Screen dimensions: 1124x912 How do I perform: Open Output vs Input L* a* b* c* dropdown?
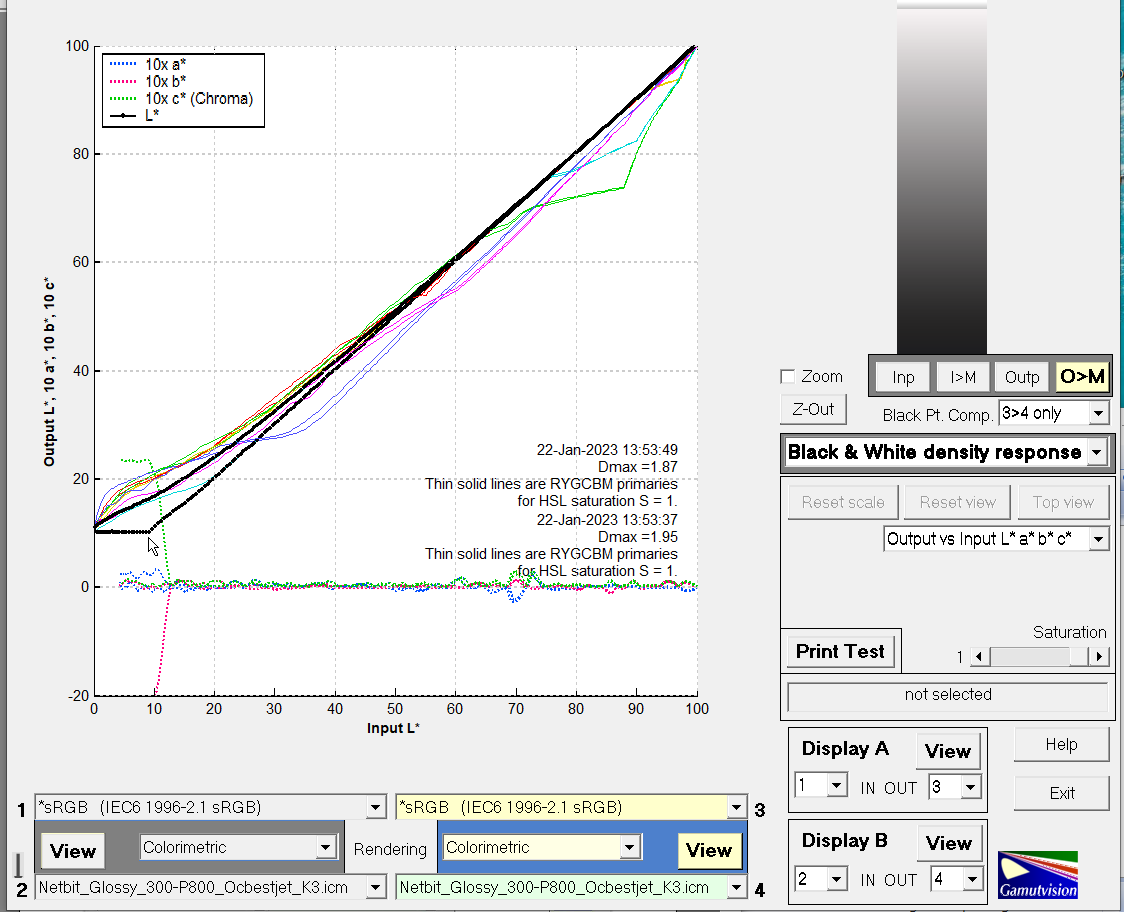click(x=1098, y=539)
